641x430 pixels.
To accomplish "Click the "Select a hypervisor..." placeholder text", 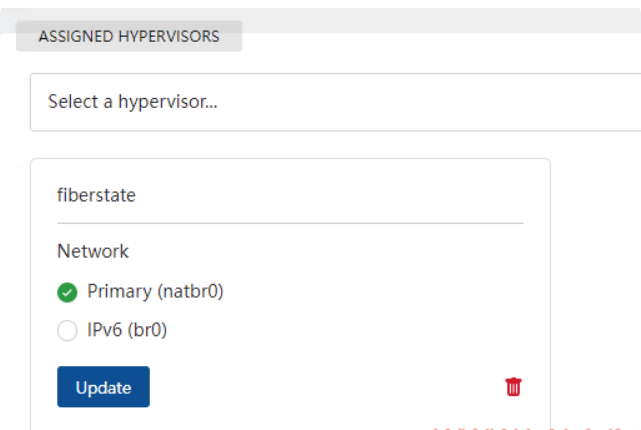I will coord(132,101).
